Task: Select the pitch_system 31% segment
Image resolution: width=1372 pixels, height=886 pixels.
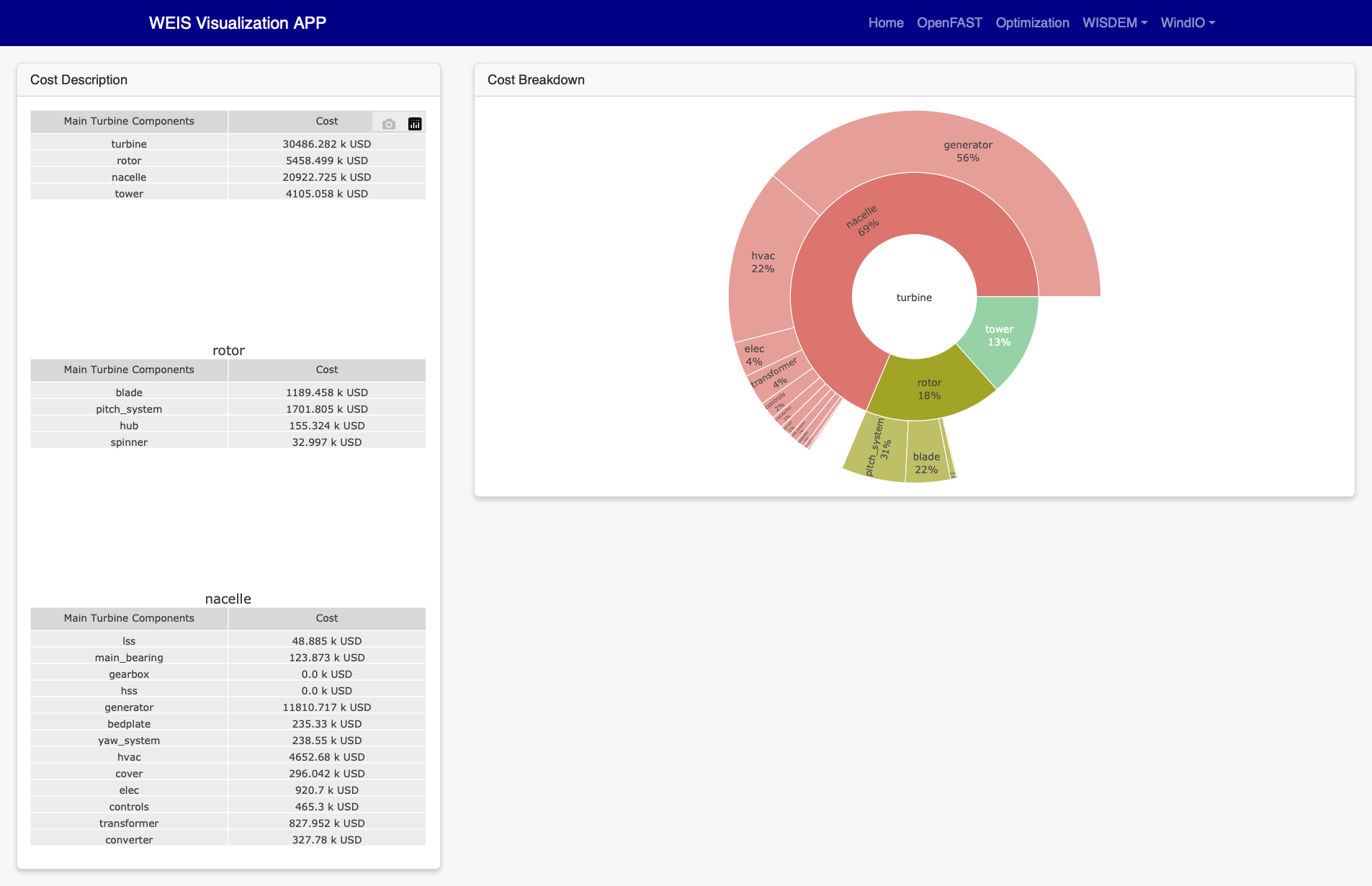Action: click(879, 447)
